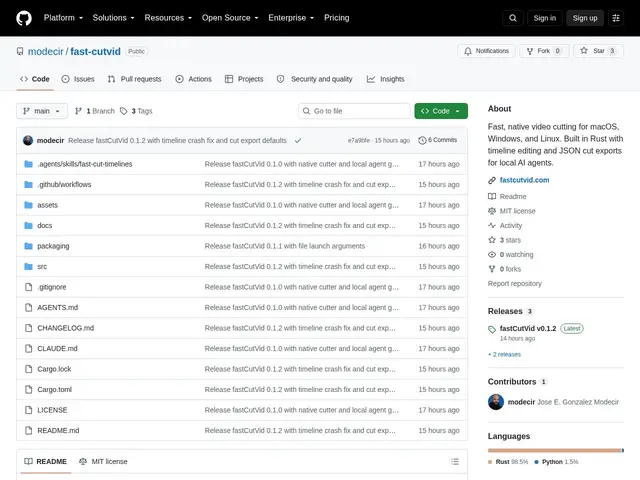
Task: Focus the Go to file search field
Action: pyautogui.click(x=354, y=111)
